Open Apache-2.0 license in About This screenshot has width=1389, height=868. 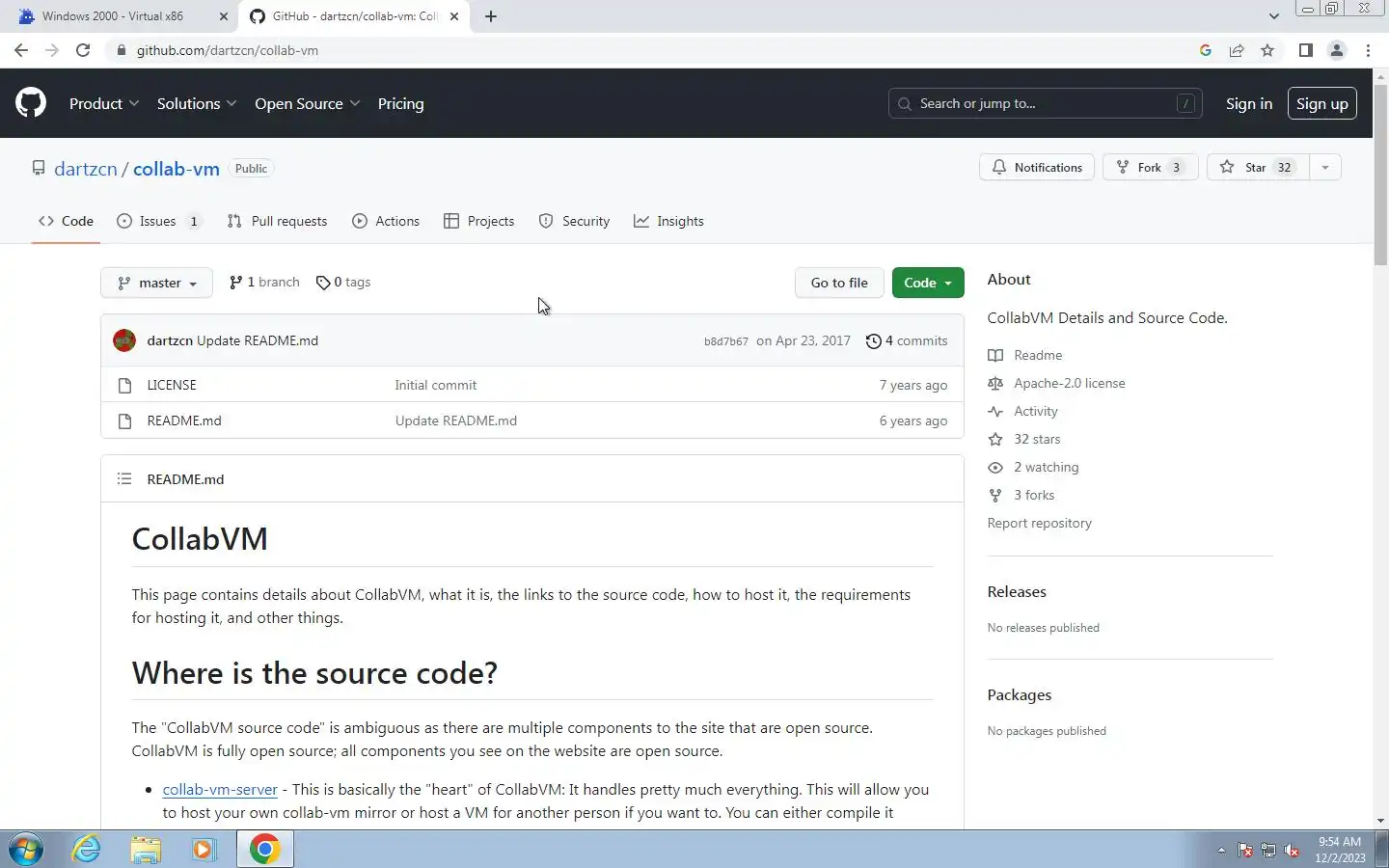coord(1070,383)
